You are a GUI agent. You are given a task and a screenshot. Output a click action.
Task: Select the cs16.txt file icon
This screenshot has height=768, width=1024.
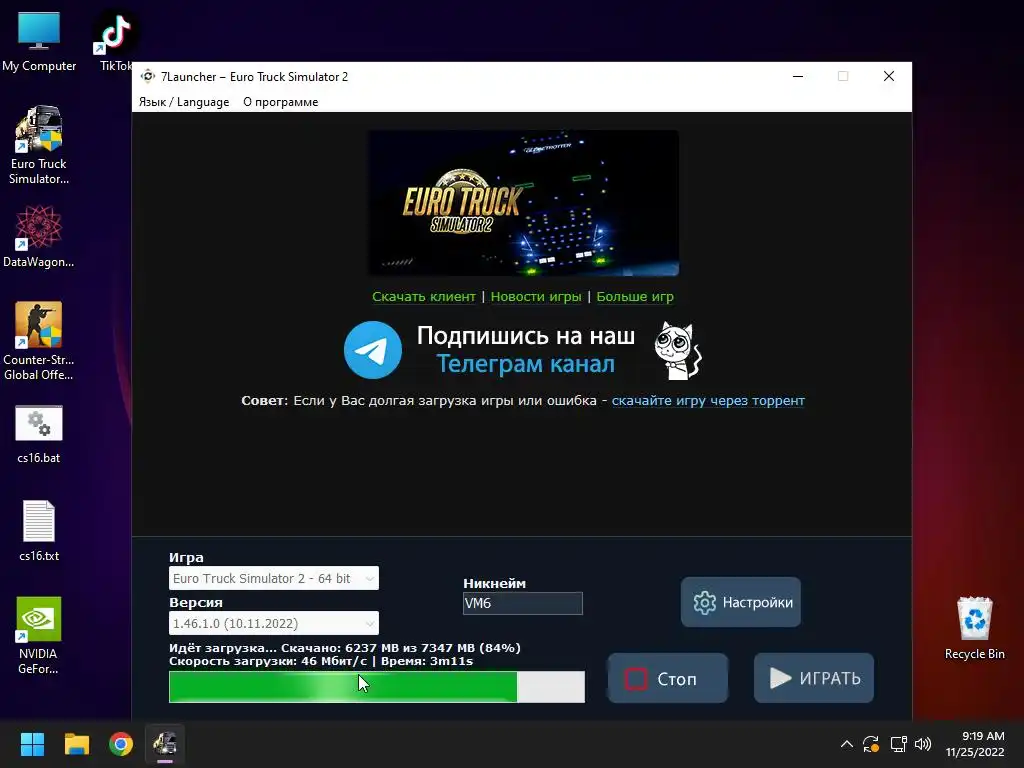tap(39, 530)
